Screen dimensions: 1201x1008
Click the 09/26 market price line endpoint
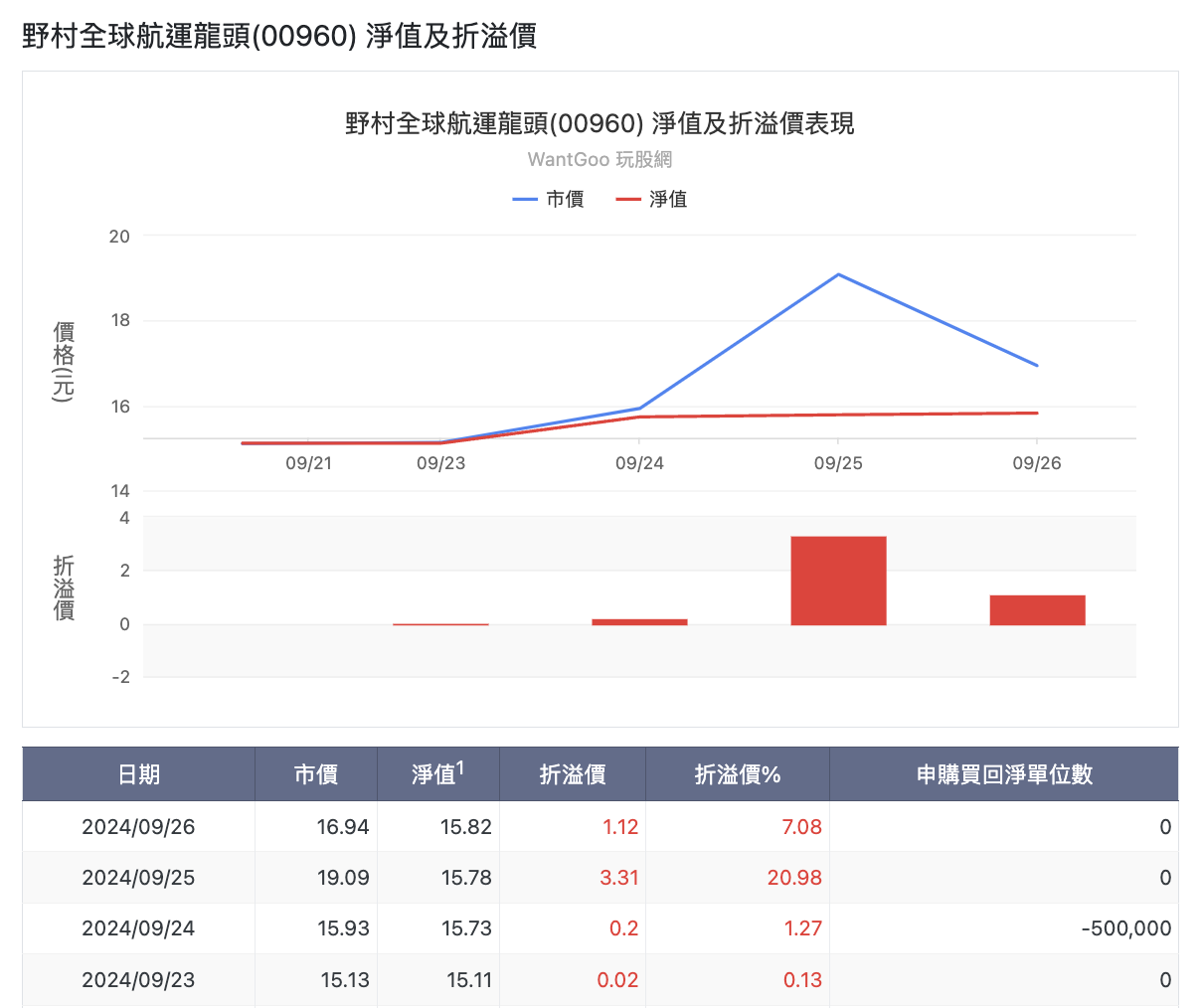pos(1037,366)
